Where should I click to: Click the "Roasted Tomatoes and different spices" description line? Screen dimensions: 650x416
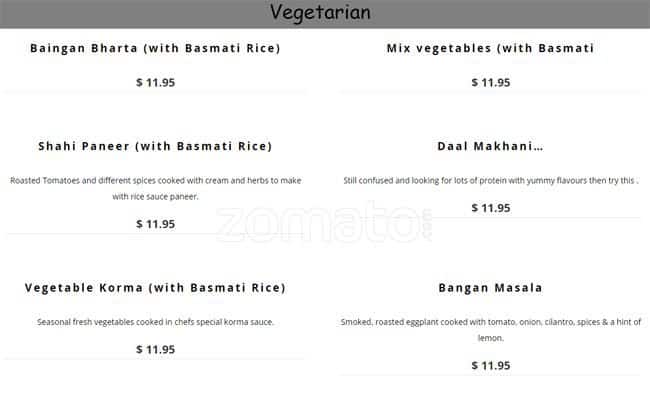(x=155, y=181)
